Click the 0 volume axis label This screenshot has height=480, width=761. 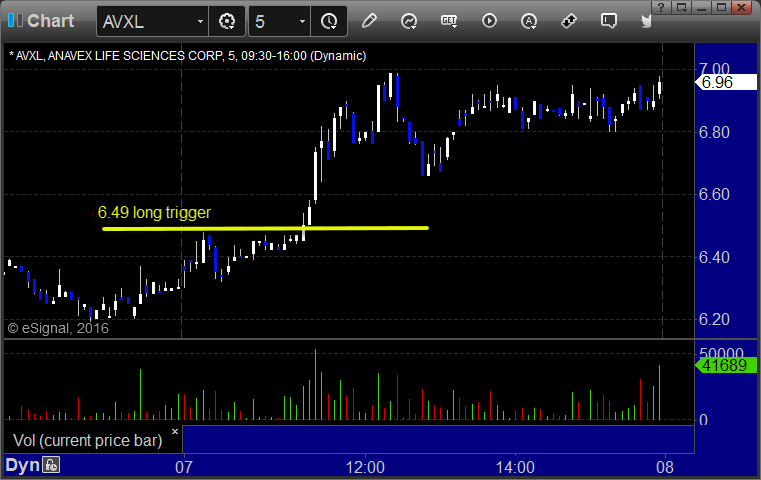point(703,420)
